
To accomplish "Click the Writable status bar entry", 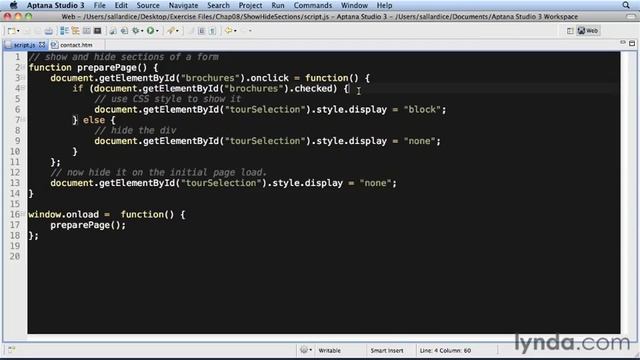I will [329, 350].
